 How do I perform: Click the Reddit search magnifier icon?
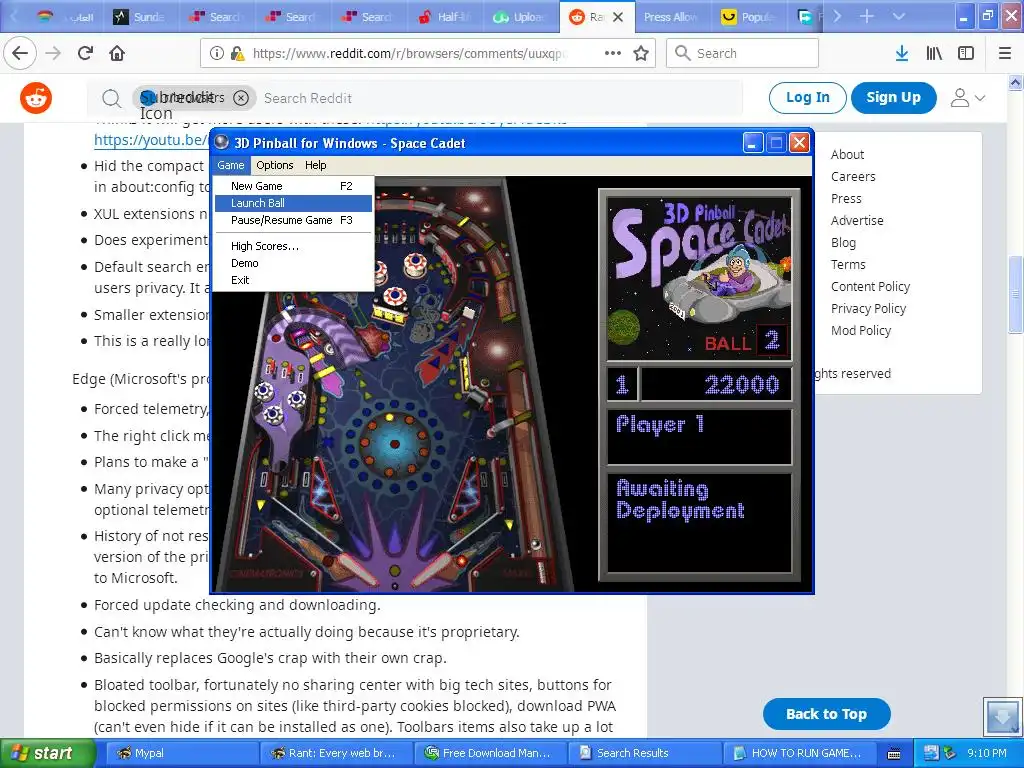coord(112,99)
